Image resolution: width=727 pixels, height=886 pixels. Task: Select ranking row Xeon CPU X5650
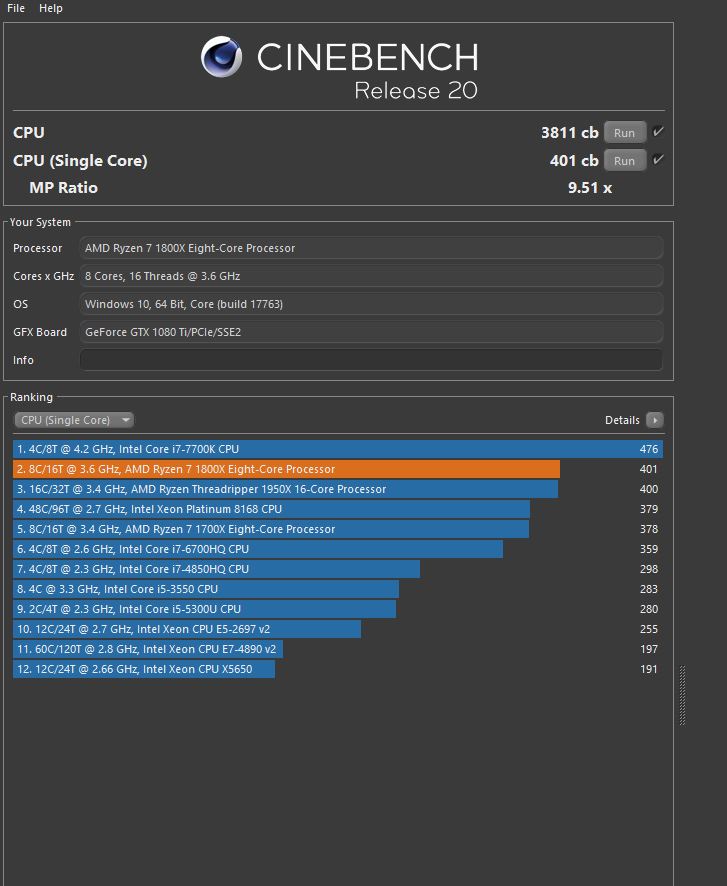tap(338, 669)
